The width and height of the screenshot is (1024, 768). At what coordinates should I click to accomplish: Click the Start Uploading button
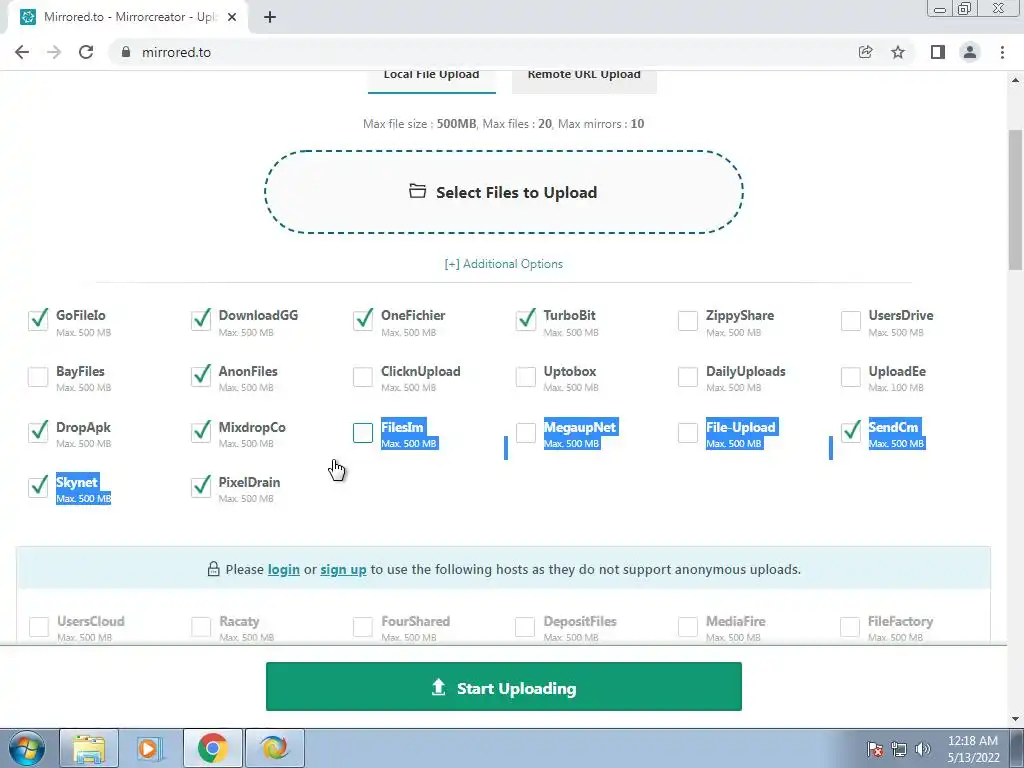504,686
